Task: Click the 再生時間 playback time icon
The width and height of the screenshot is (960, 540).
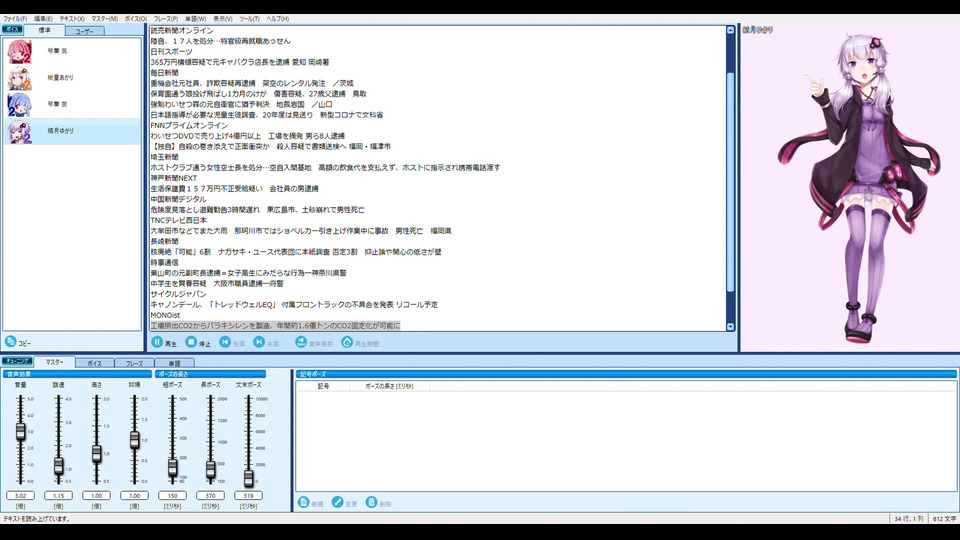Action: pos(347,342)
